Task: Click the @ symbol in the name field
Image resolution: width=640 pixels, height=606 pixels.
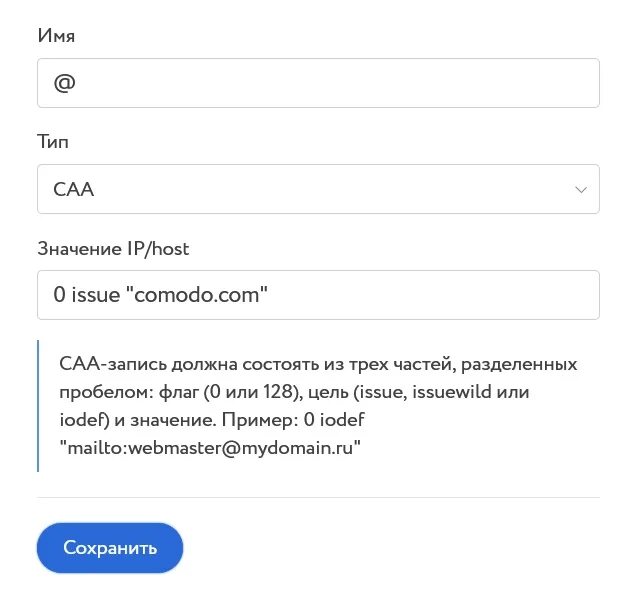Action: coord(65,83)
